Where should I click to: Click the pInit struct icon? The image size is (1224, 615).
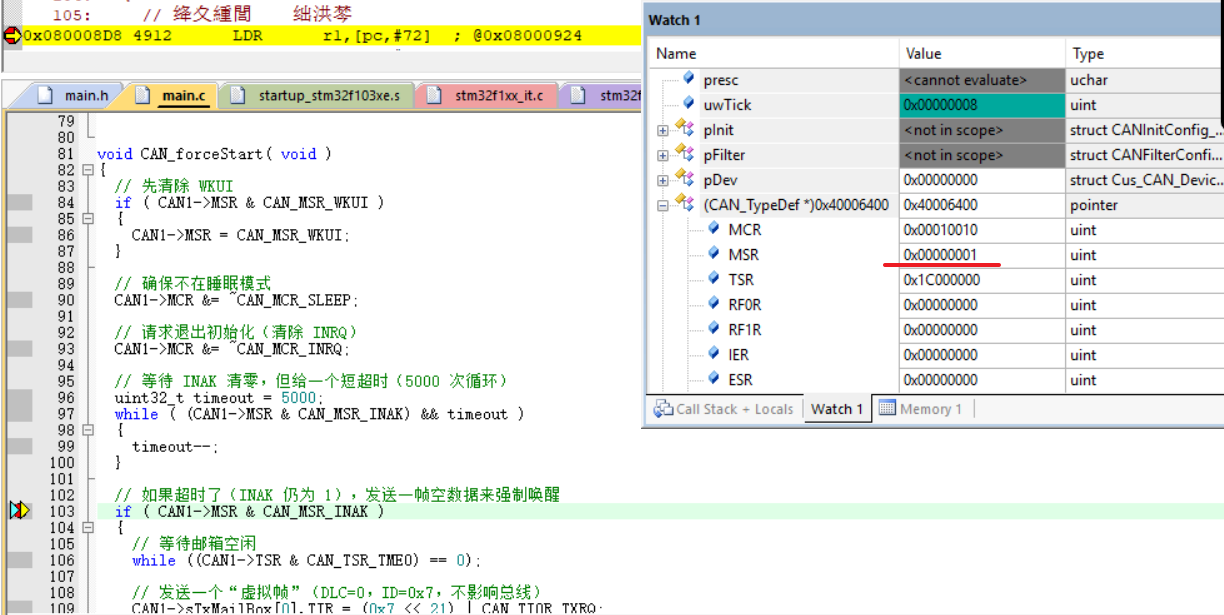tap(685, 130)
